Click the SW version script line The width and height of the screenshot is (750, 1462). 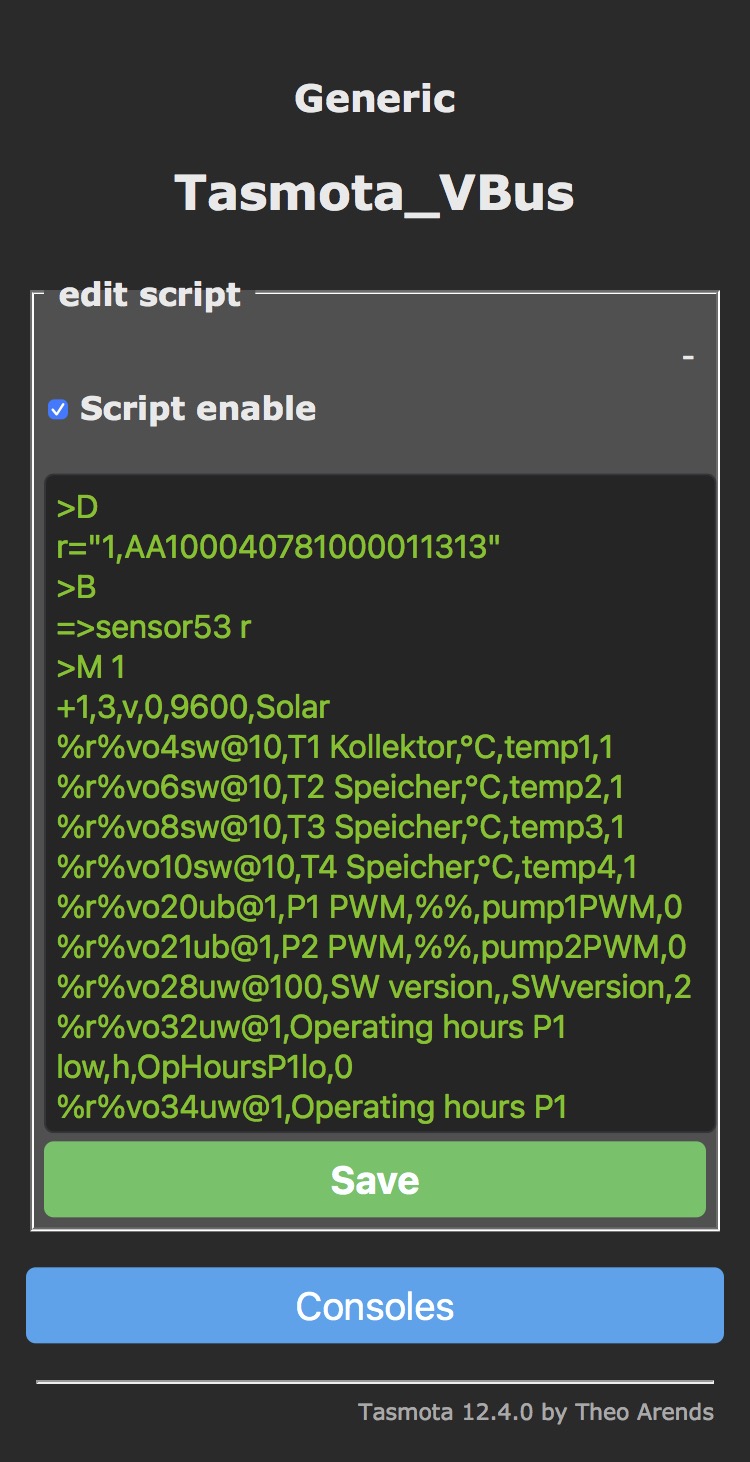(x=374, y=988)
